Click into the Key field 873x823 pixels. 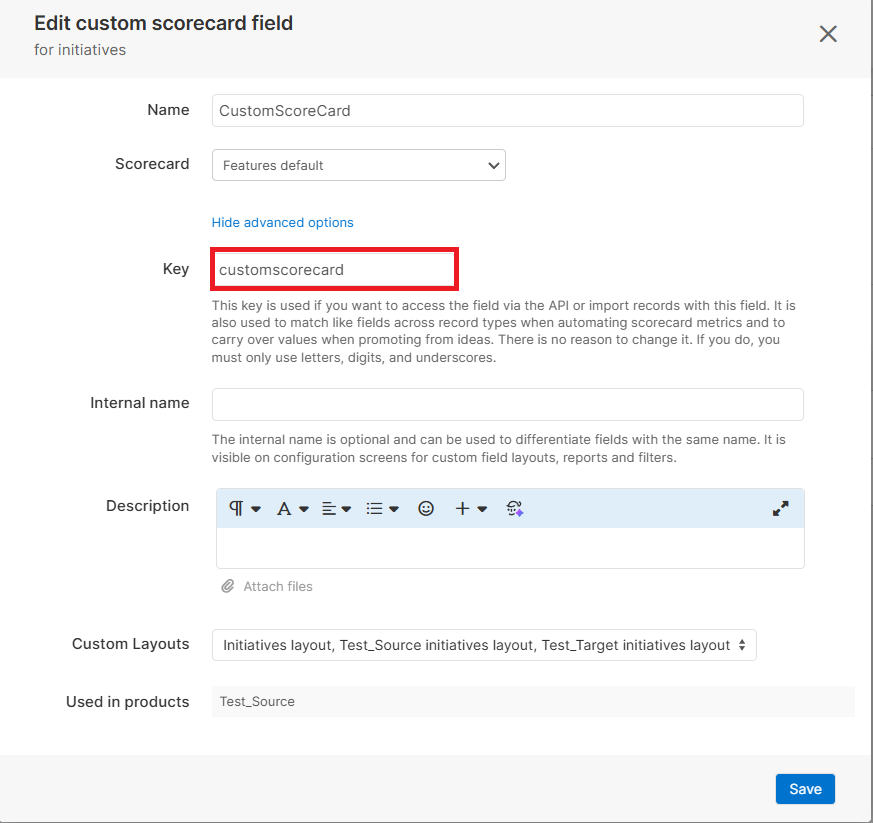point(334,270)
